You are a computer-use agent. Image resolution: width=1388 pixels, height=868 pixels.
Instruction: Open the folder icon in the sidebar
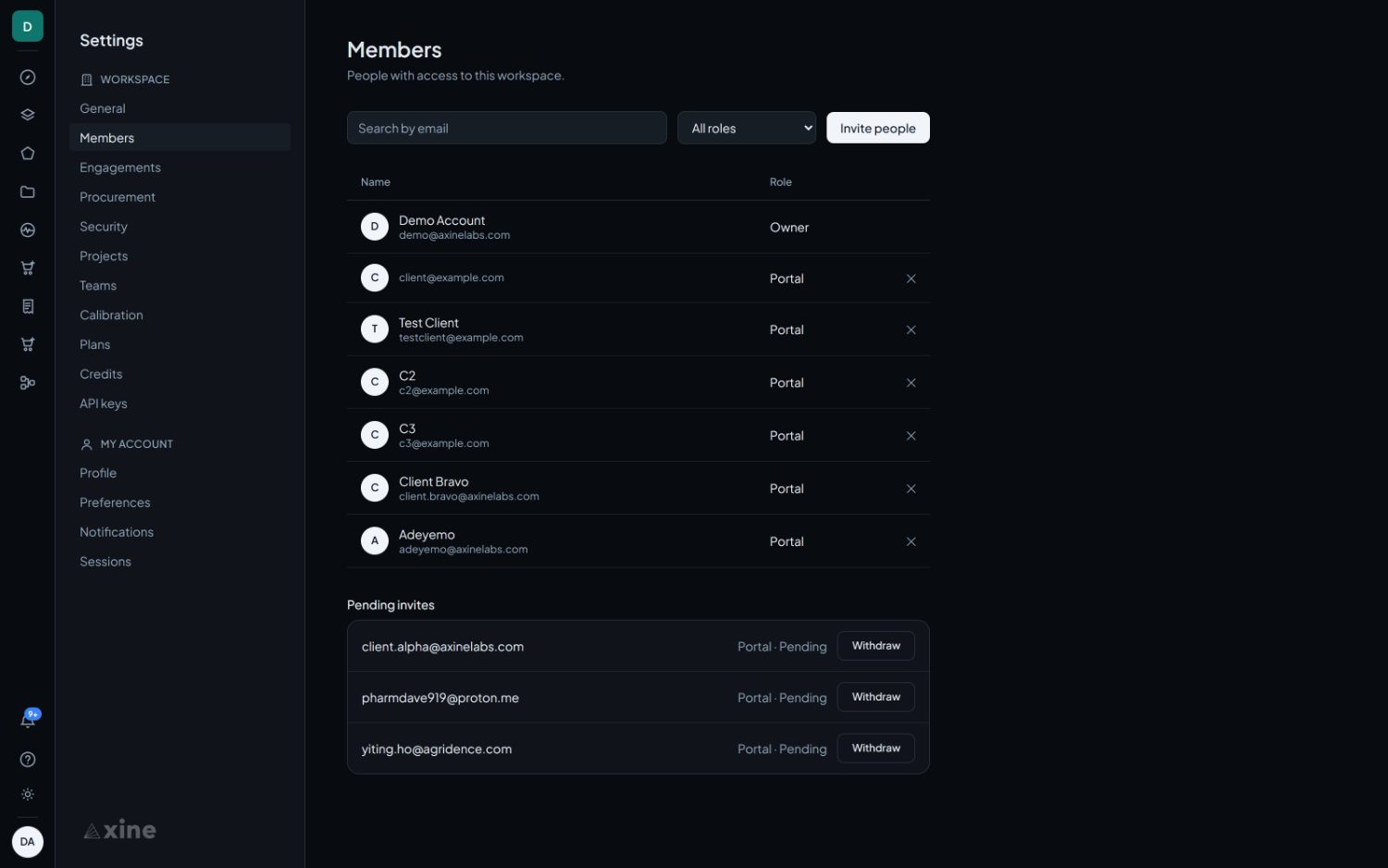point(28,192)
